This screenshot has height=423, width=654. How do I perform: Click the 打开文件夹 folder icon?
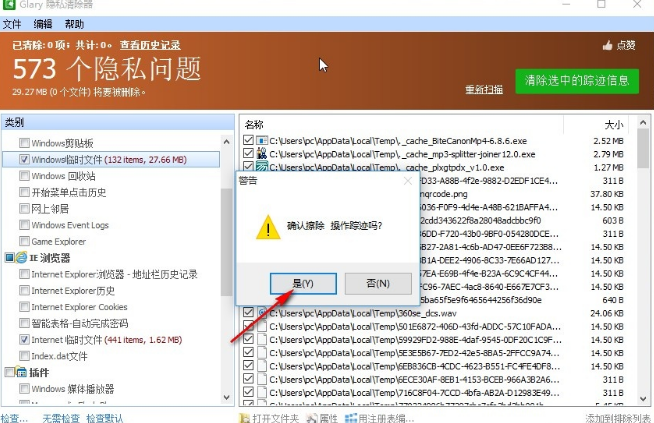point(244,418)
